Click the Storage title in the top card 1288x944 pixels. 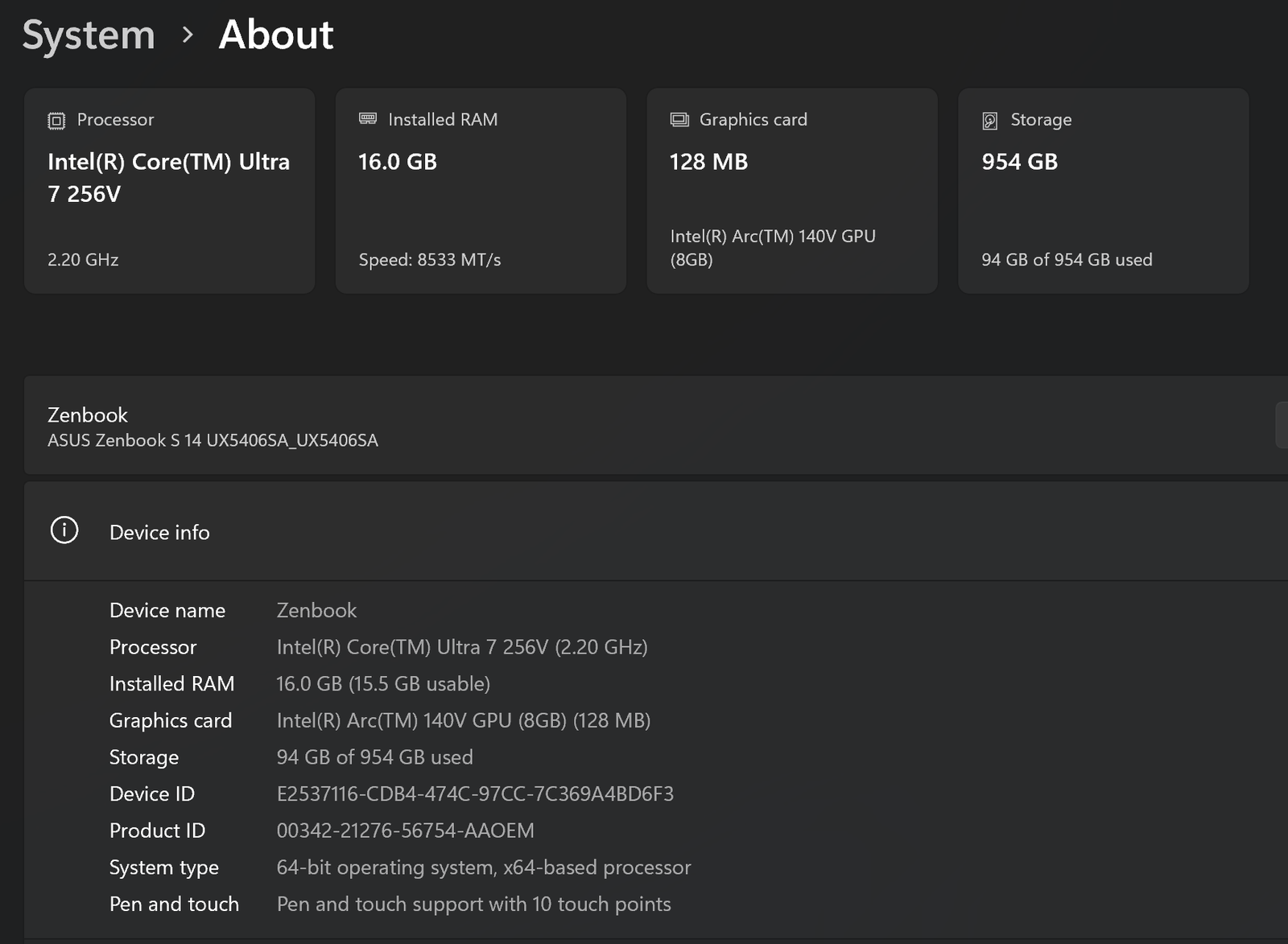[x=1041, y=120]
